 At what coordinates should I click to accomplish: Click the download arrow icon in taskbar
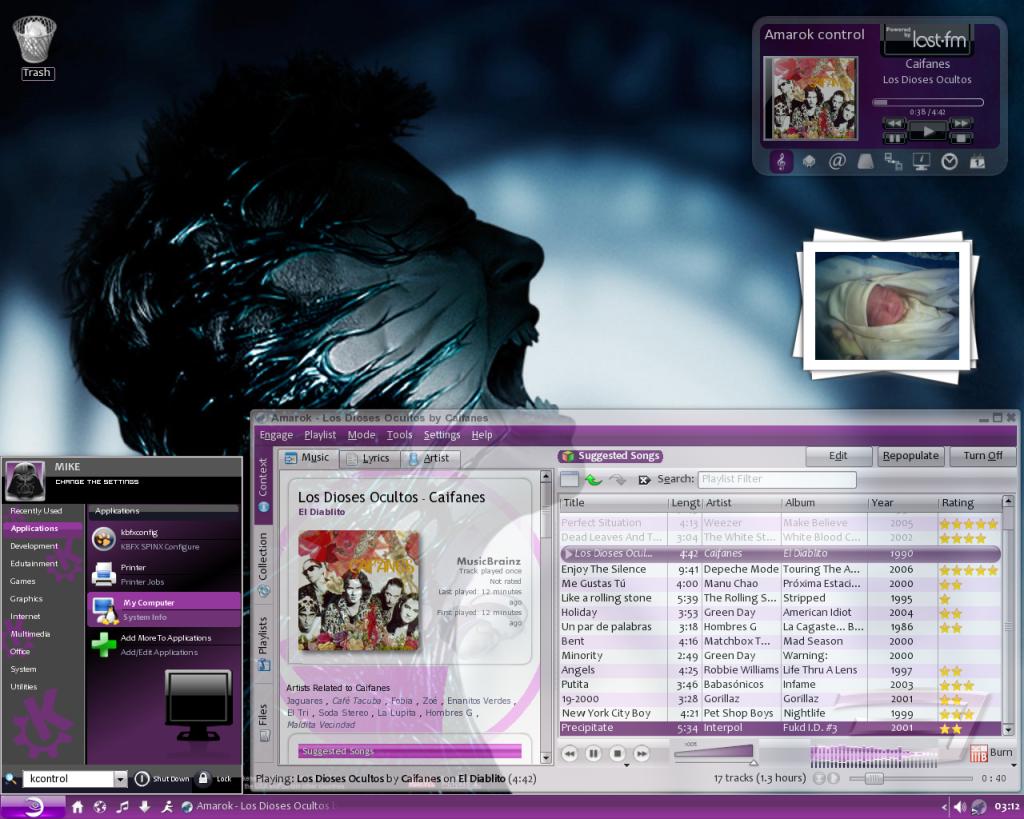tap(144, 807)
